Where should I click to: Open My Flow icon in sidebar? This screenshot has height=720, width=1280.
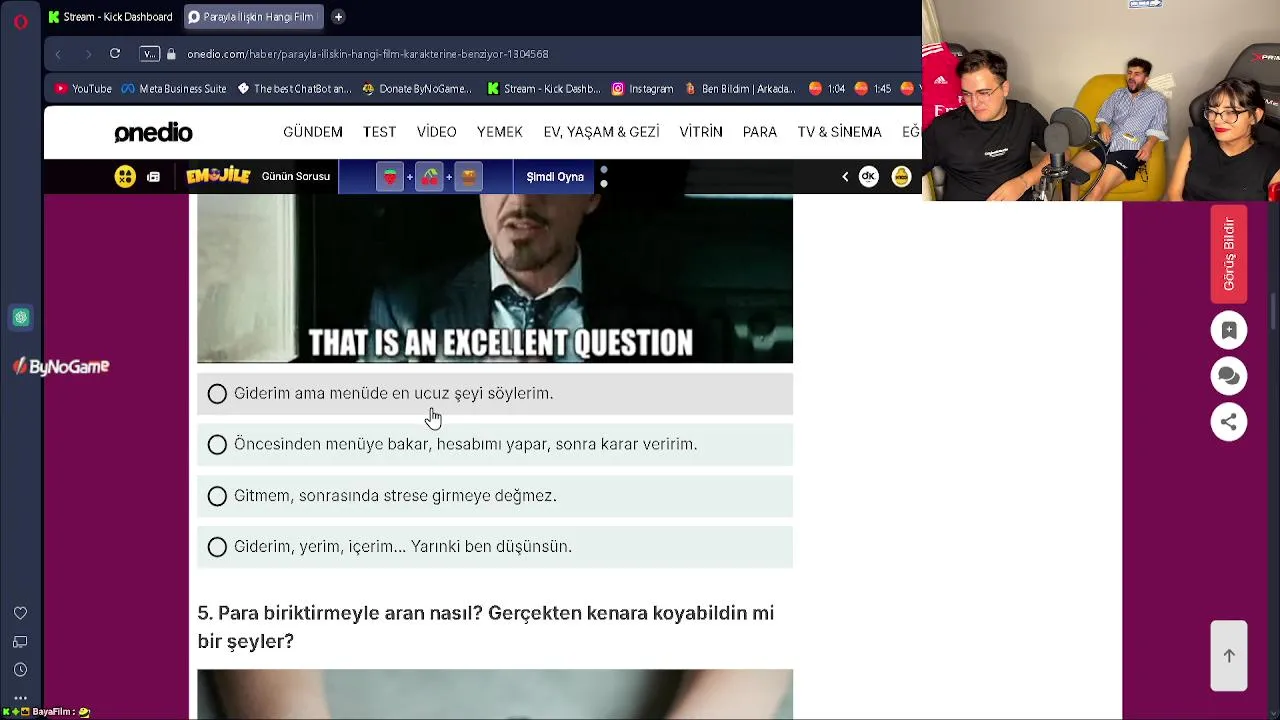[x=20, y=642]
